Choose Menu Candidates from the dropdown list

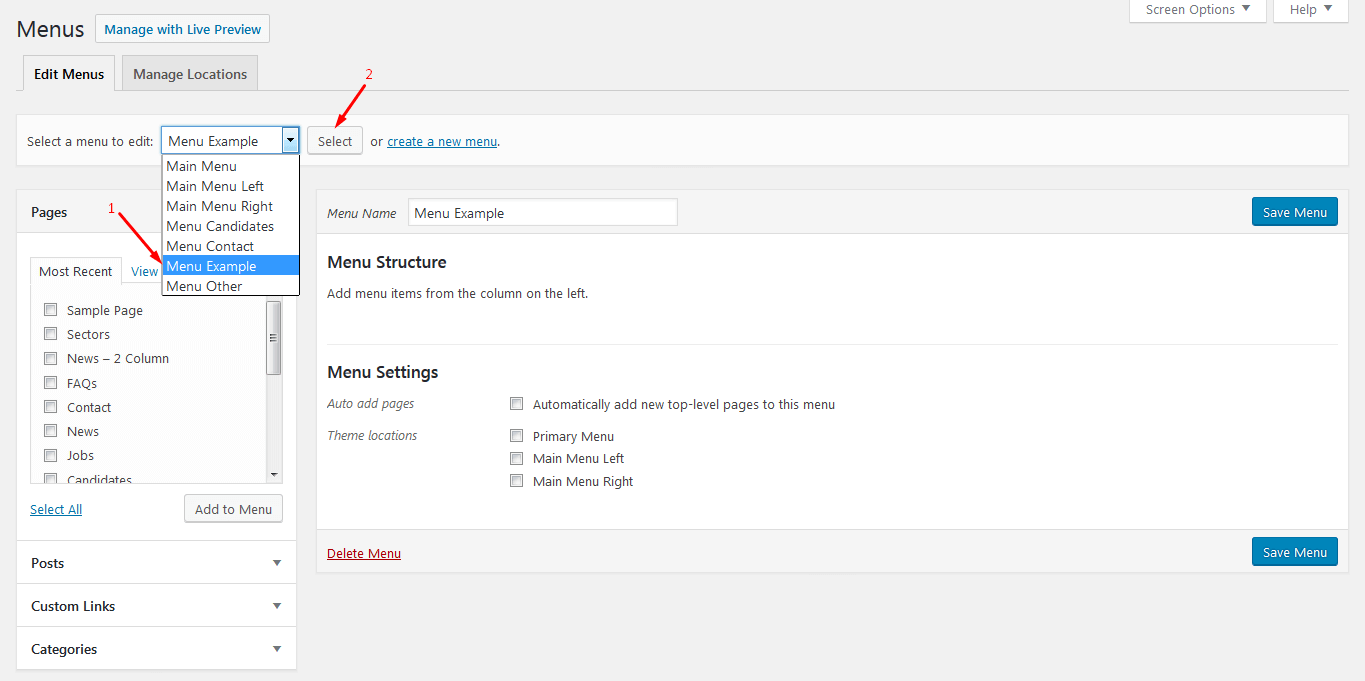[220, 226]
